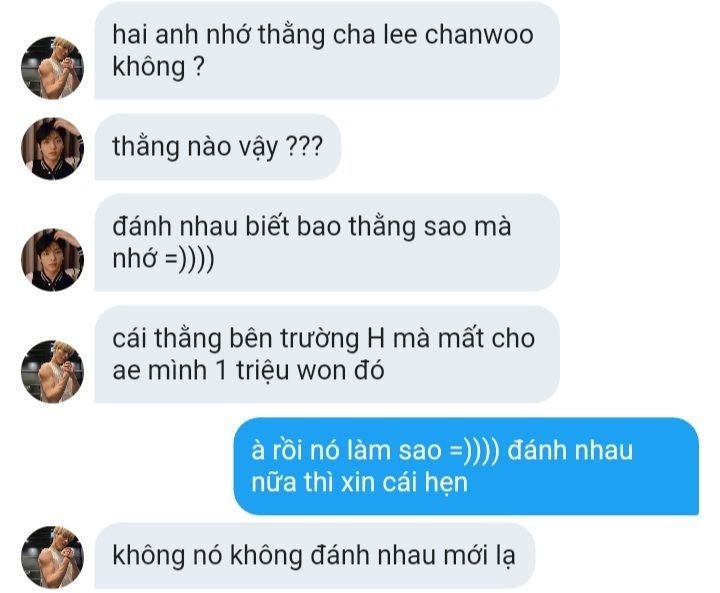Tap the 'không nó không đánh nhau mới lạ' bubble
Screen dimensions: 720x593
tap(315, 555)
